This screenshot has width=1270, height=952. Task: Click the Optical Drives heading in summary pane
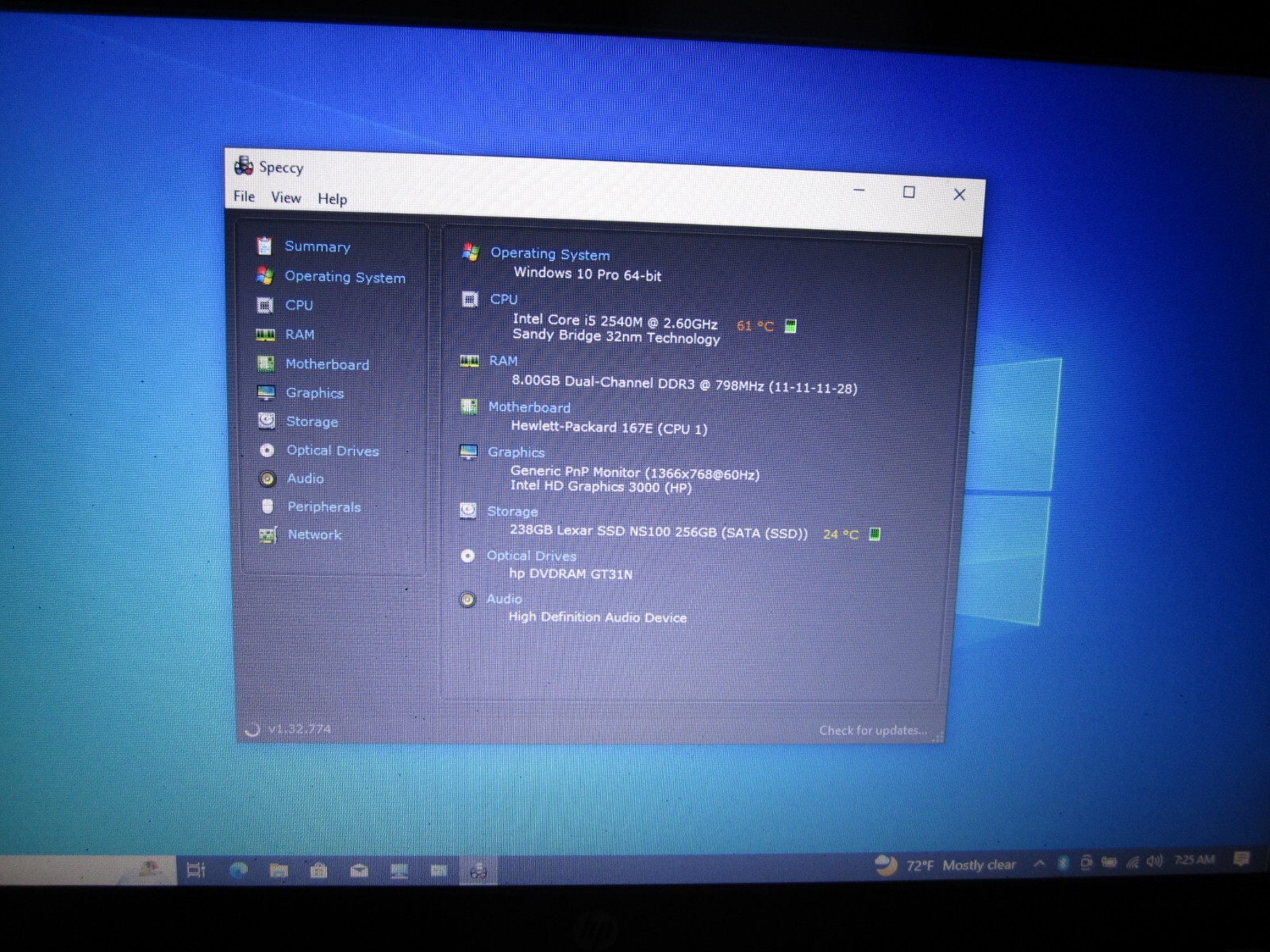[531, 556]
